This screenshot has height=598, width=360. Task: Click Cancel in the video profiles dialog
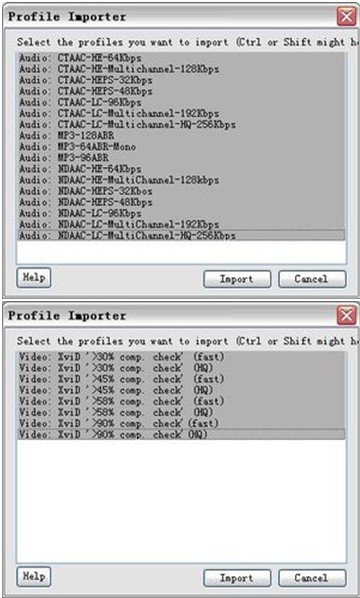312,578
